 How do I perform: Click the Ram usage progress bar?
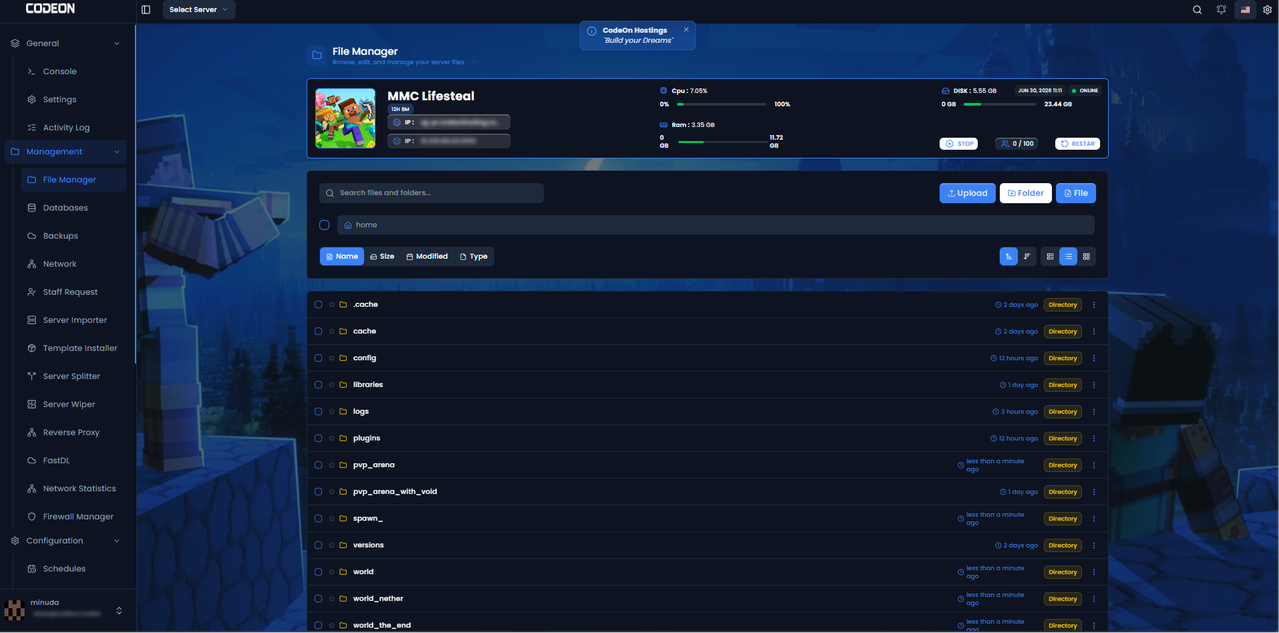coord(721,142)
